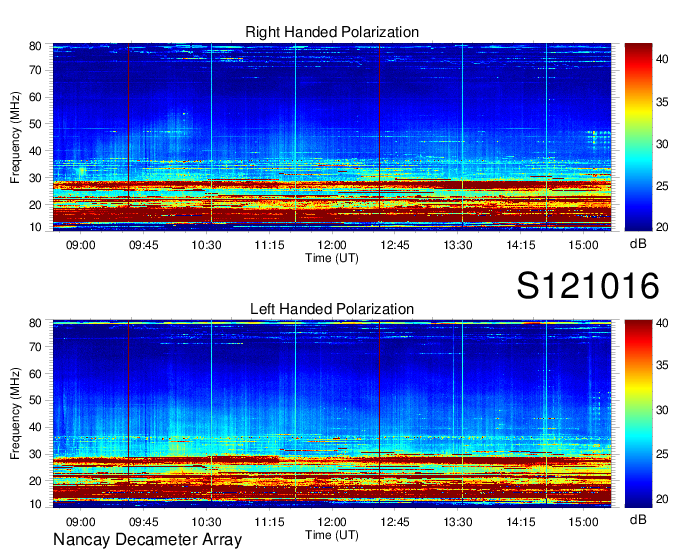Click the 30 value on Right Handed colorbar
Image resolution: width=680 pixels, height=552 pixels.
(662, 144)
